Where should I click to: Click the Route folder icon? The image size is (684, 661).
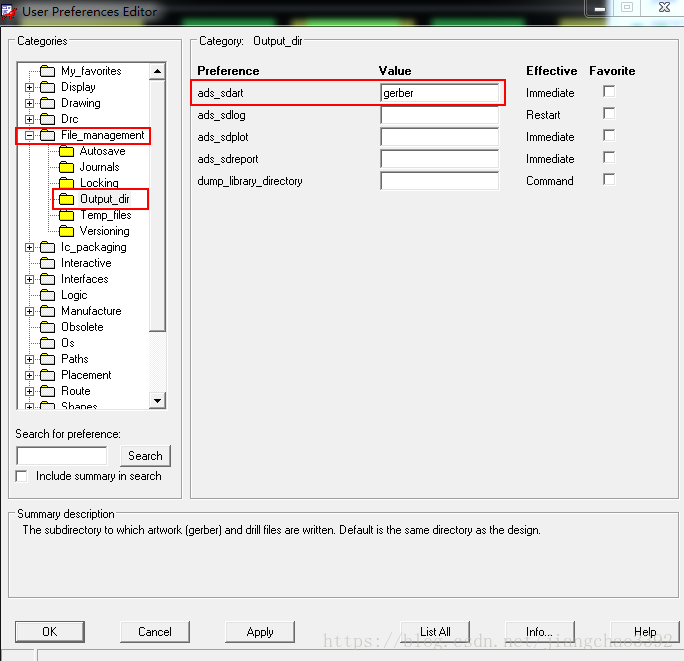pyautogui.click(x=48, y=391)
